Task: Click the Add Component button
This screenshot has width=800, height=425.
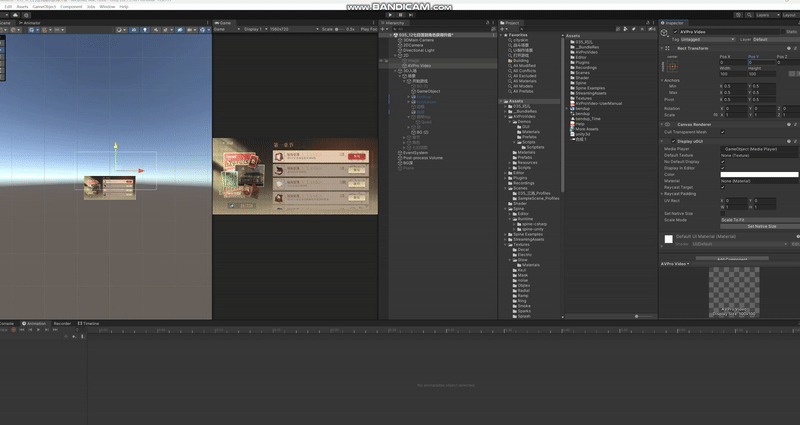Action: coord(732,259)
